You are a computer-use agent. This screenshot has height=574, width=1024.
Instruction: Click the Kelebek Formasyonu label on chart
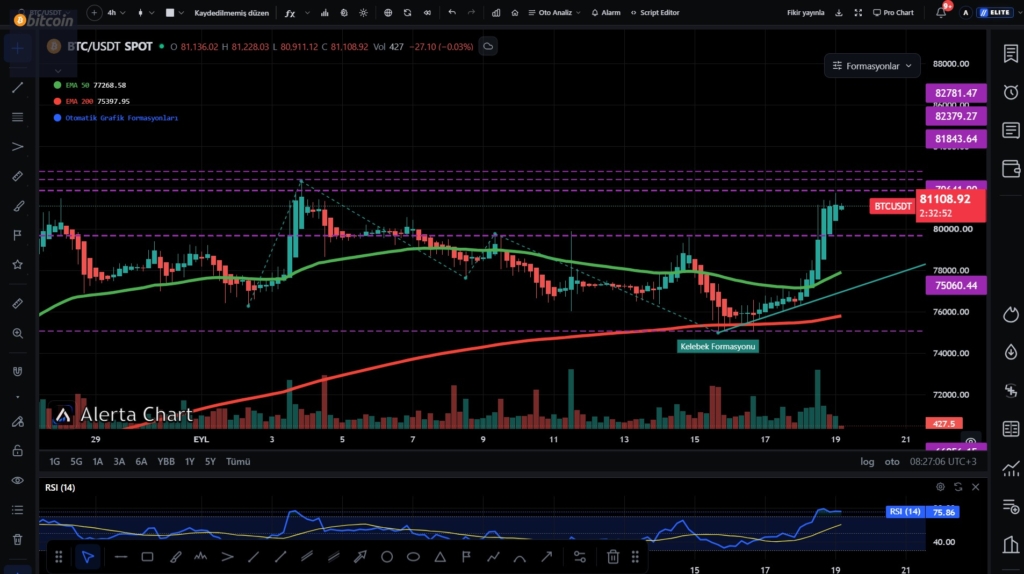tap(718, 346)
